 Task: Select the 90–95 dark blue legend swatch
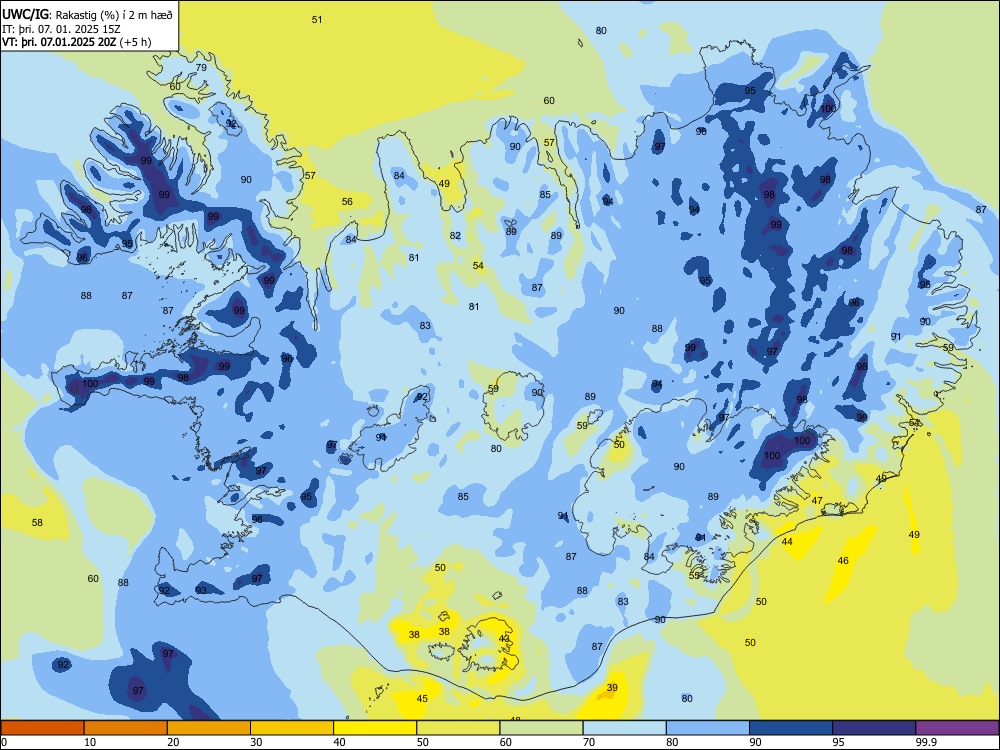(x=791, y=728)
